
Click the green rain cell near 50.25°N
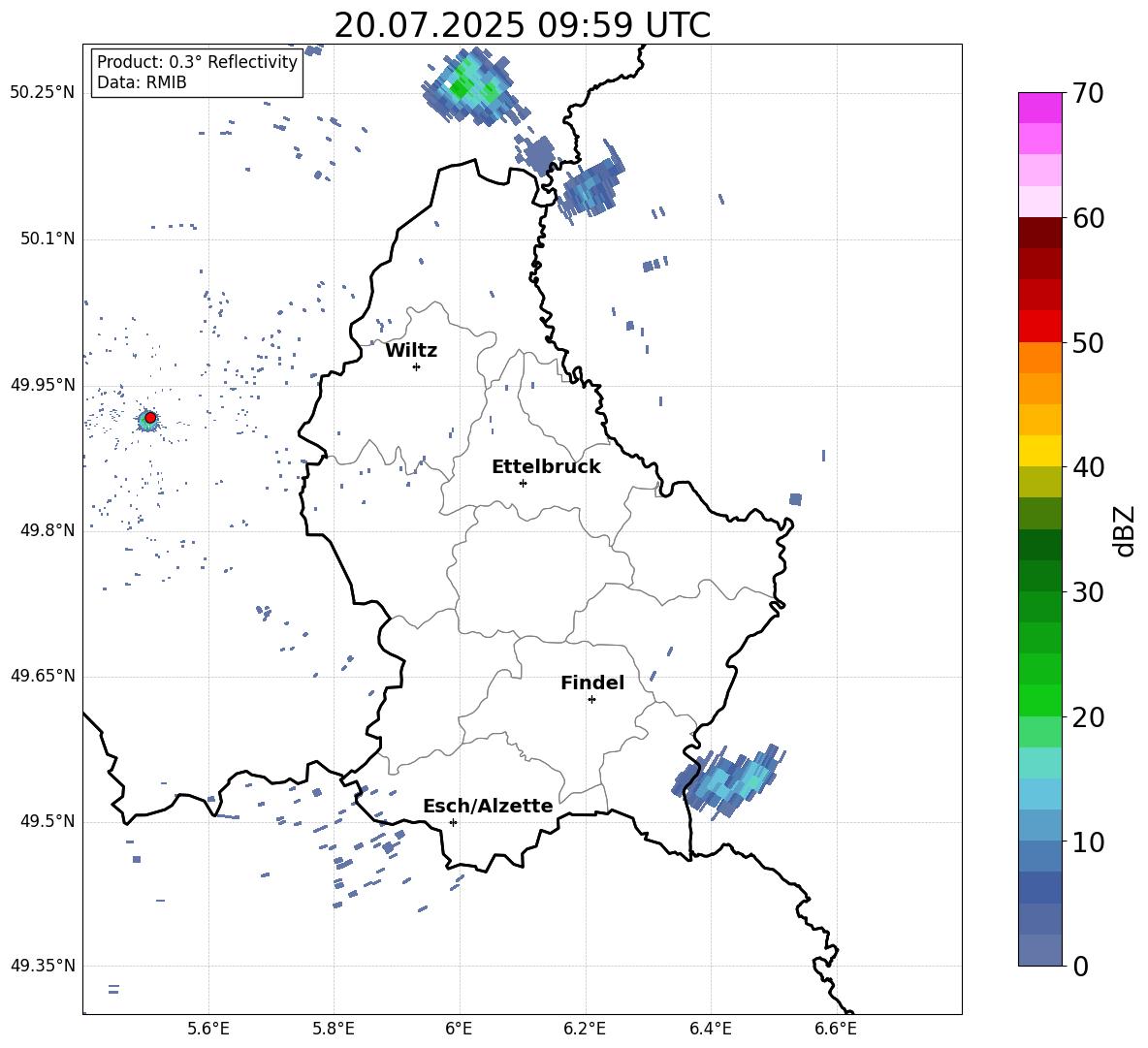click(472, 87)
